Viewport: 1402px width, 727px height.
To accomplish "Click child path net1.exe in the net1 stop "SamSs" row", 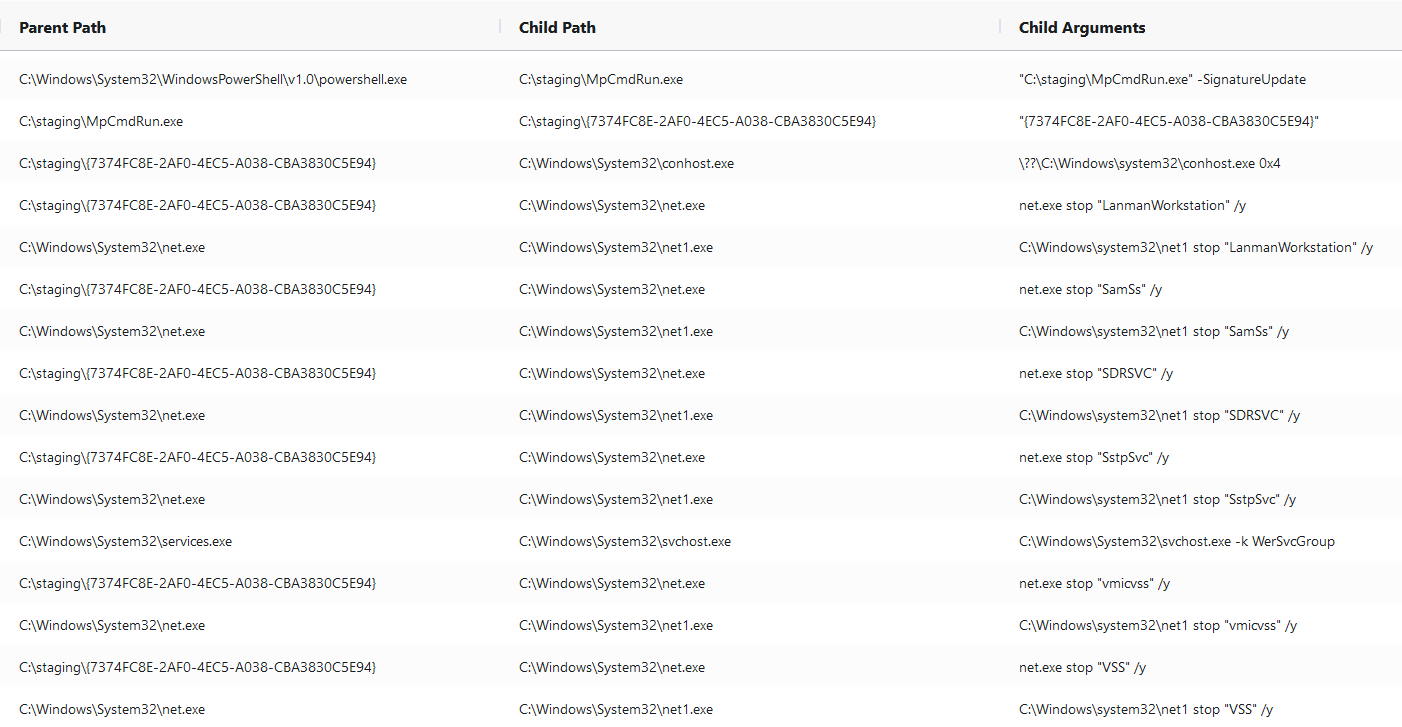I will tap(616, 331).
